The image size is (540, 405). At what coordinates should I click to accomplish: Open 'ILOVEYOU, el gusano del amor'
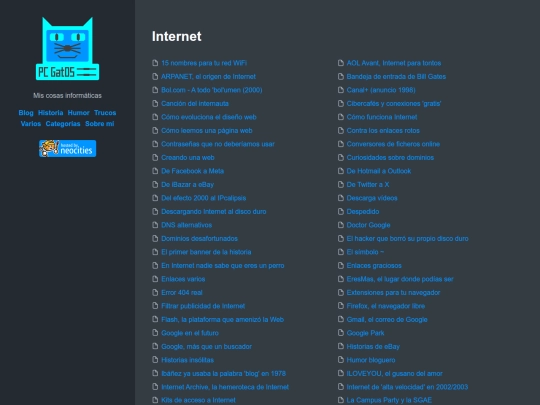[x=394, y=373]
